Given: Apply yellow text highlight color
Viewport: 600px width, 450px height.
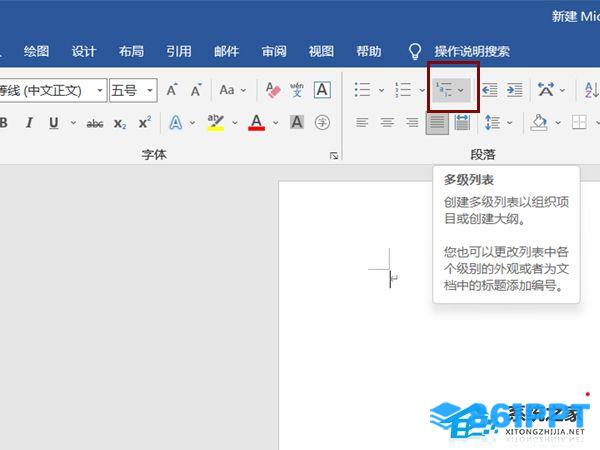Looking at the screenshot, I should tap(216, 123).
